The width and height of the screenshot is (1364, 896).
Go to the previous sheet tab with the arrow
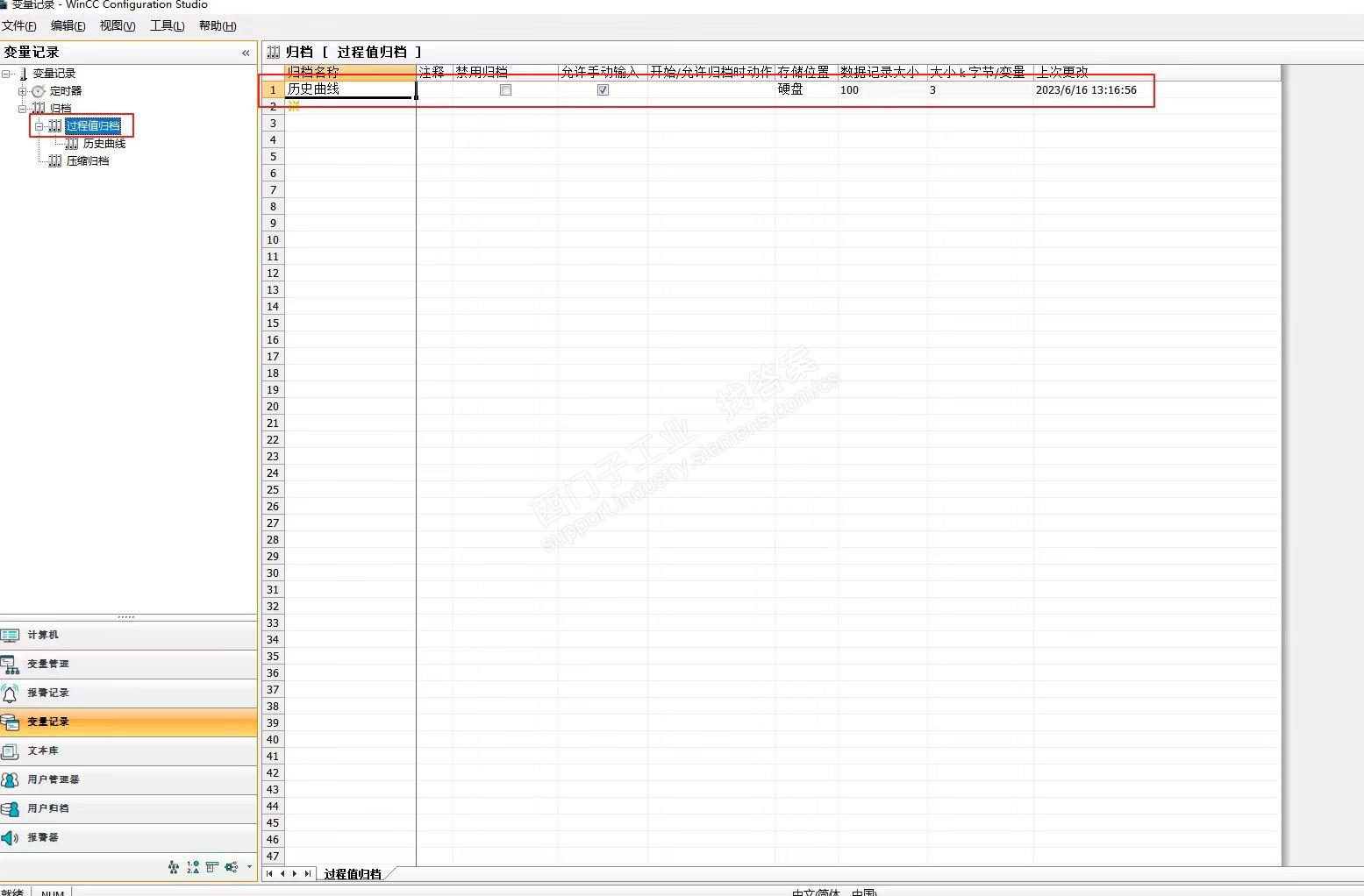pos(282,873)
